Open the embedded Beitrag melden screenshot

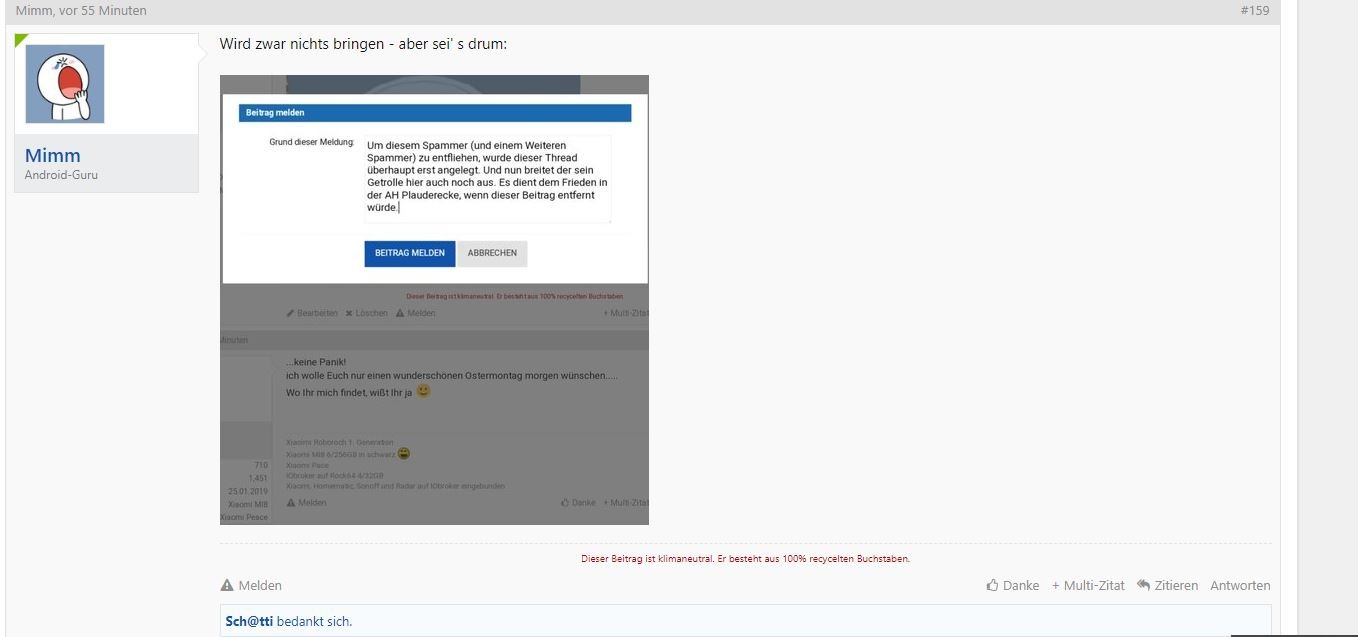(434, 300)
